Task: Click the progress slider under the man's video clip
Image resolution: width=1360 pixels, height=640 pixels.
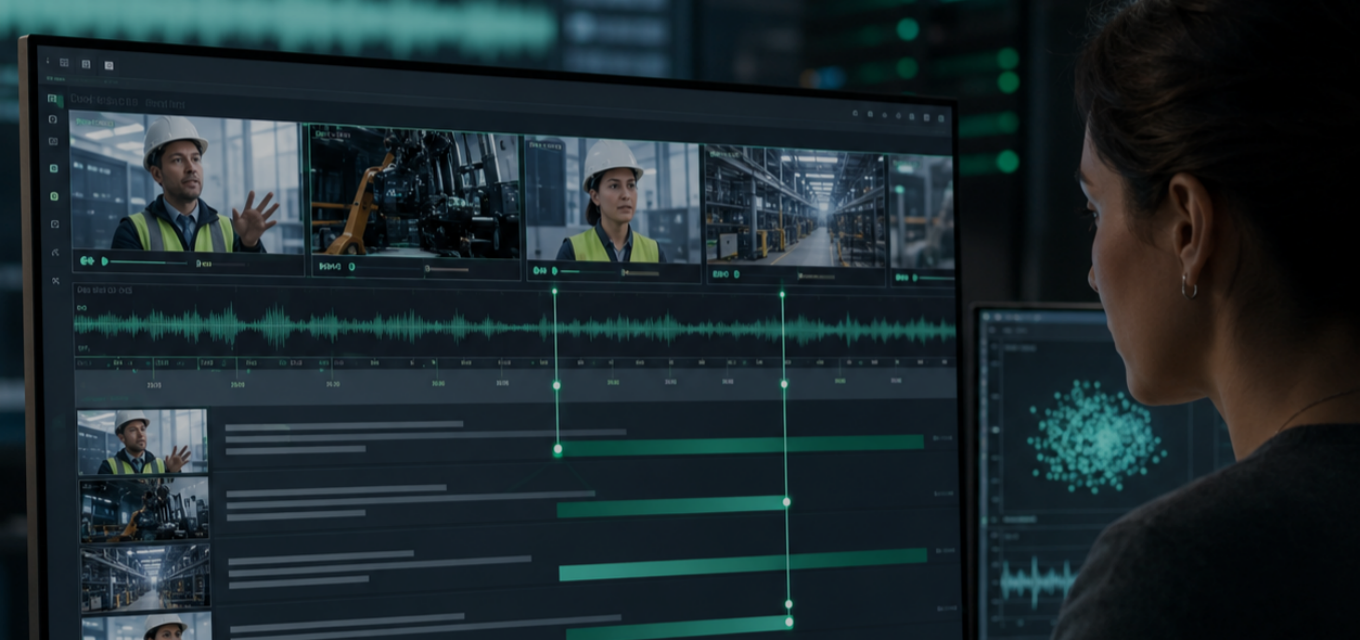Action: (148, 262)
